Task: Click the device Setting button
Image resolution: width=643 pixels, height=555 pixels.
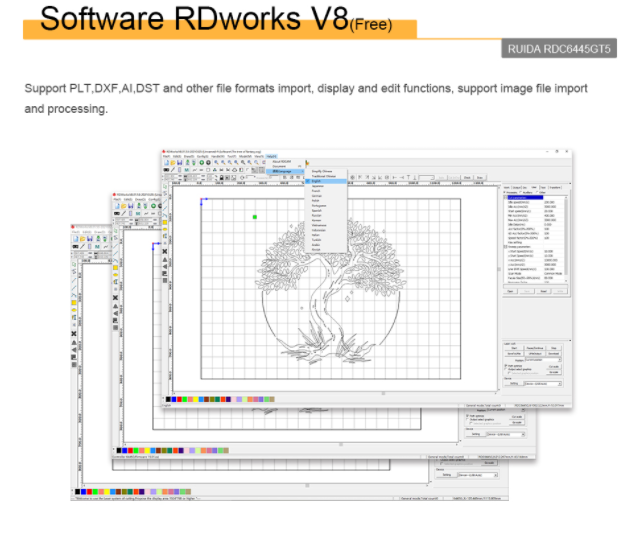Action: click(x=512, y=383)
